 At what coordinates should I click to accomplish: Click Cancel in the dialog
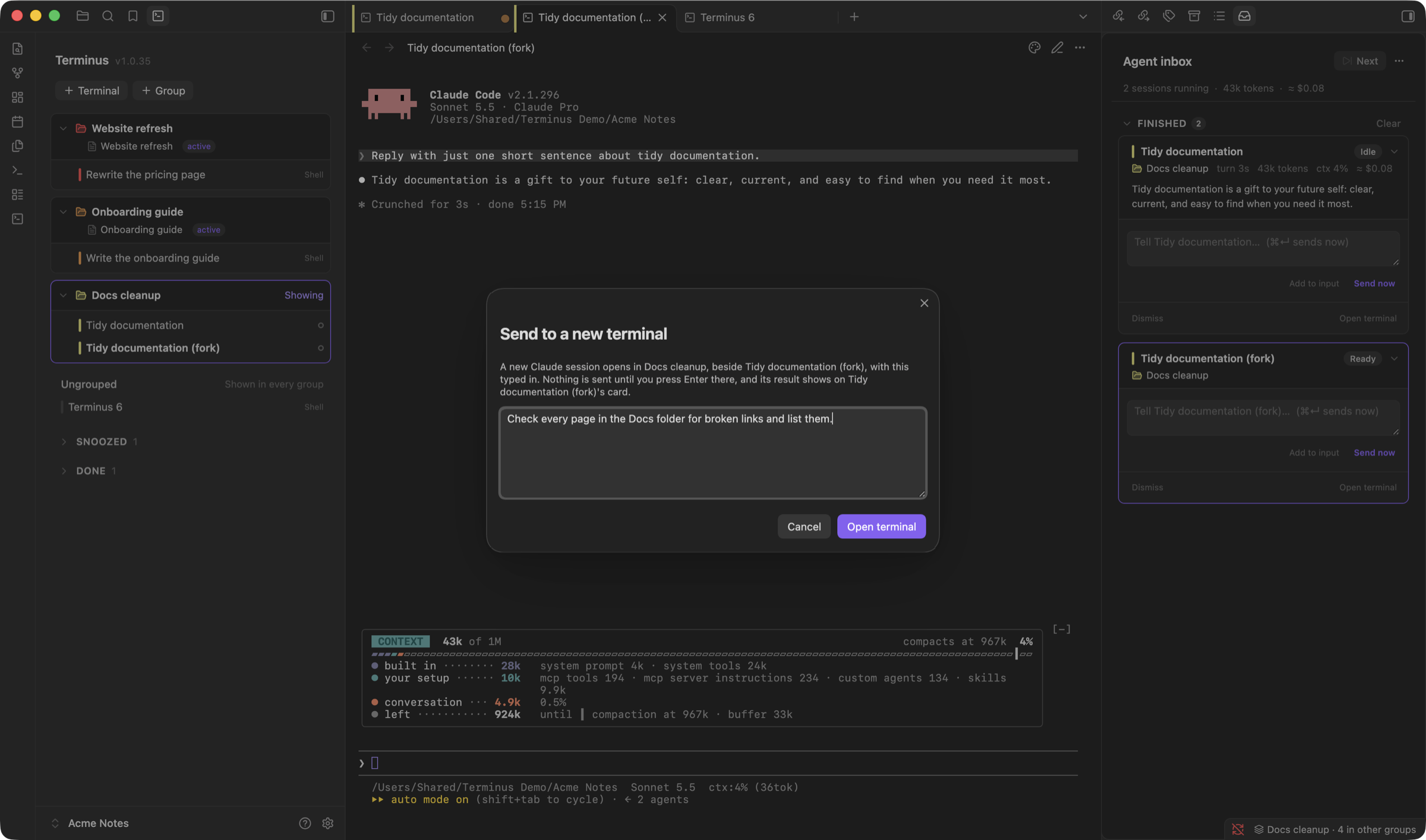coord(804,526)
